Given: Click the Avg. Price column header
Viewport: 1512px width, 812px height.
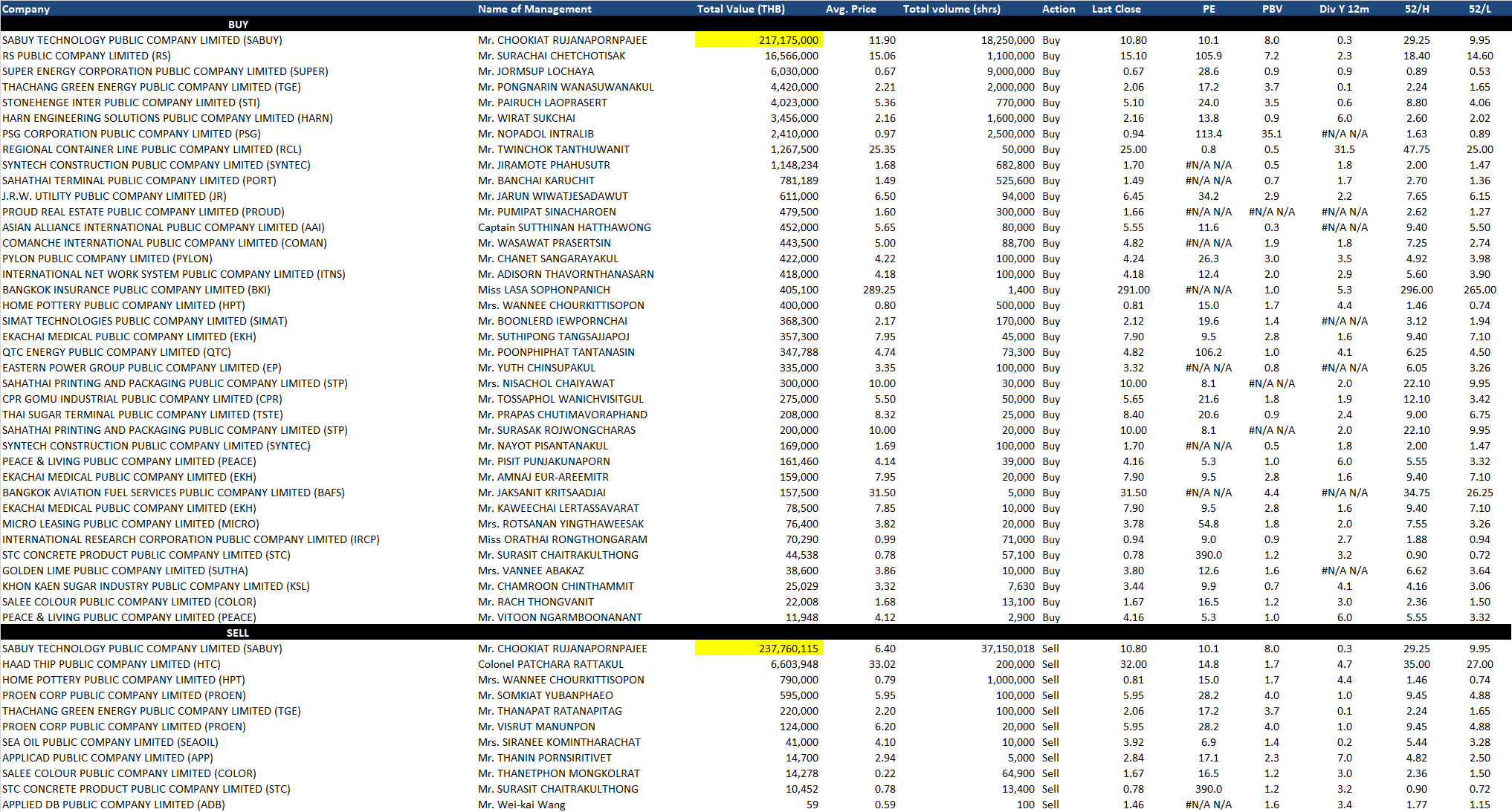Looking at the screenshot, I should pos(850,9).
